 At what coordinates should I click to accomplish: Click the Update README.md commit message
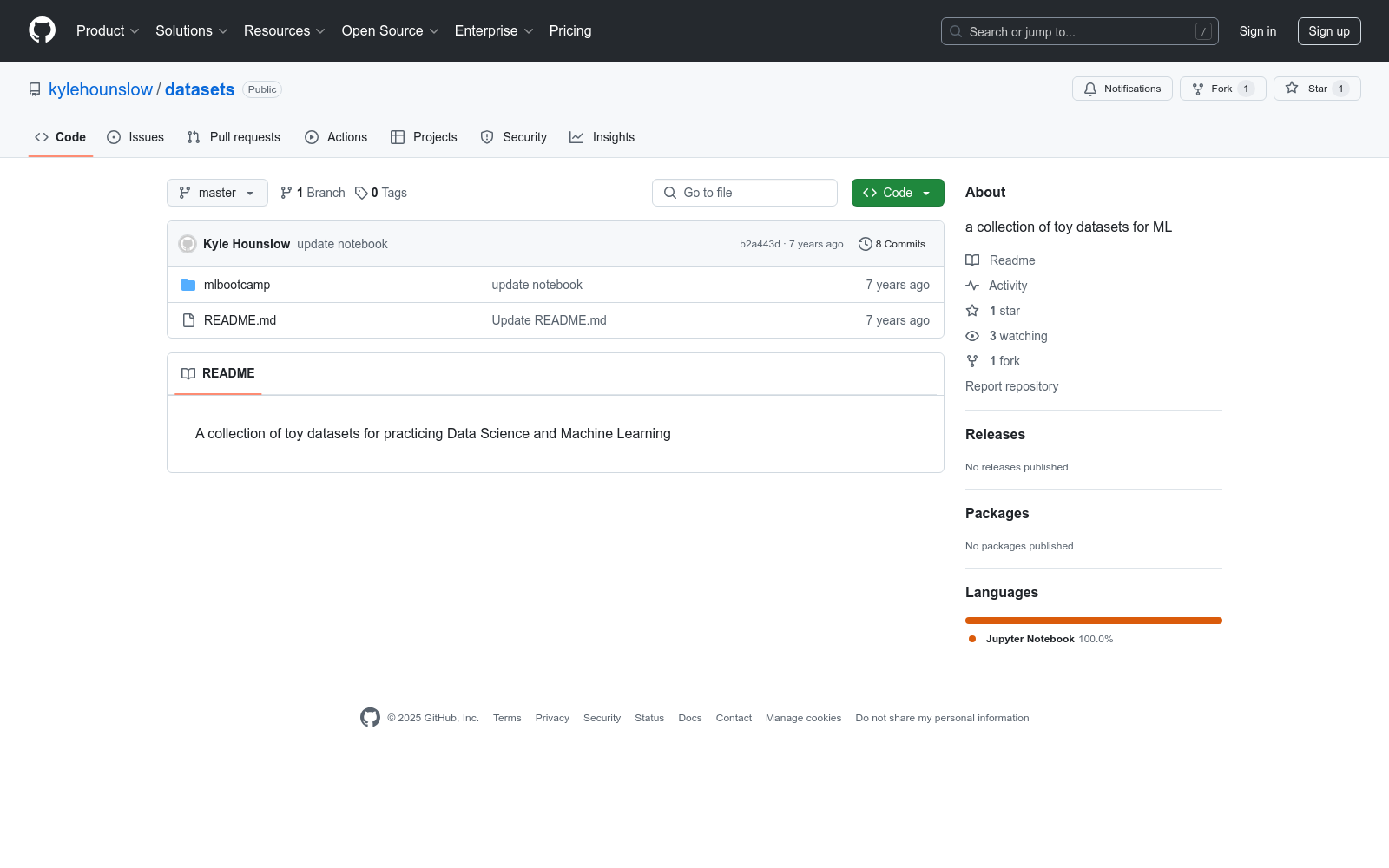click(549, 320)
